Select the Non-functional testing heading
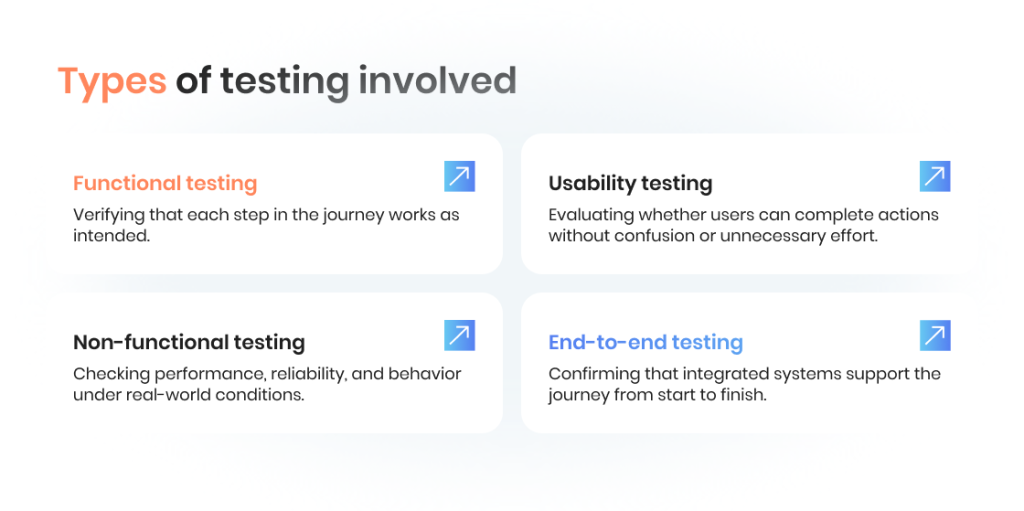 pos(189,343)
